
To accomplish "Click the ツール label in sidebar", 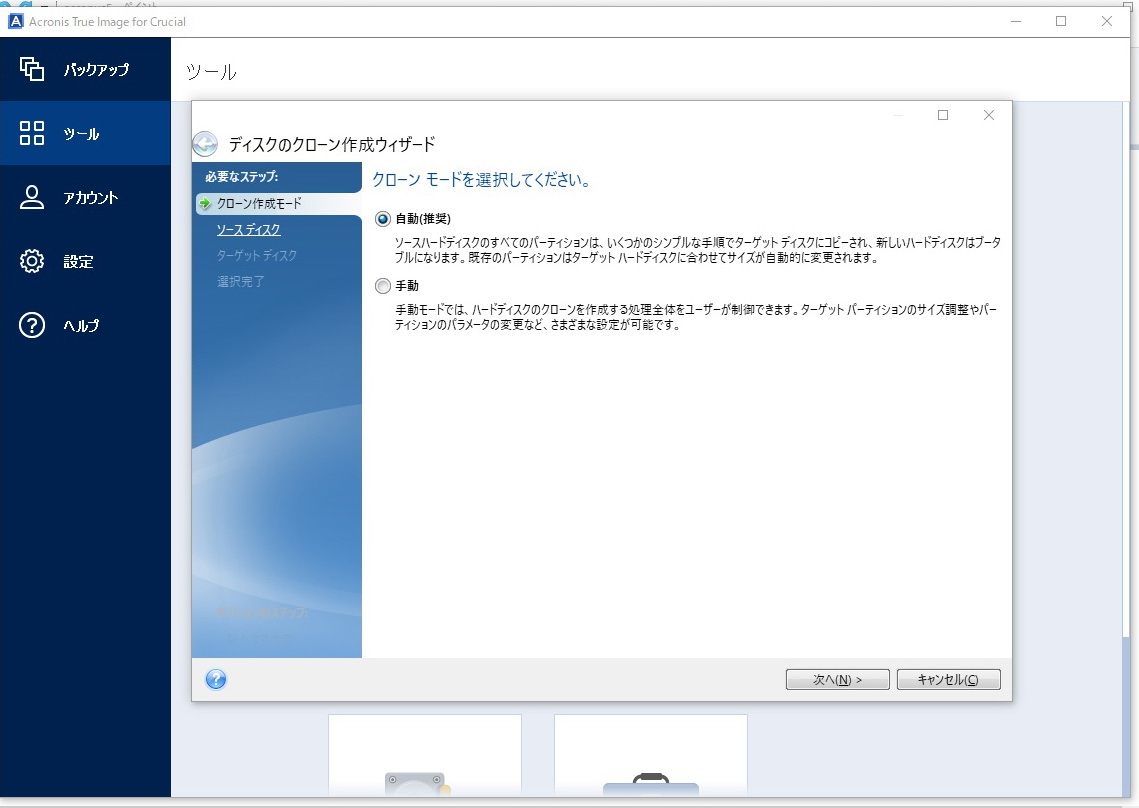I will [81, 134].
